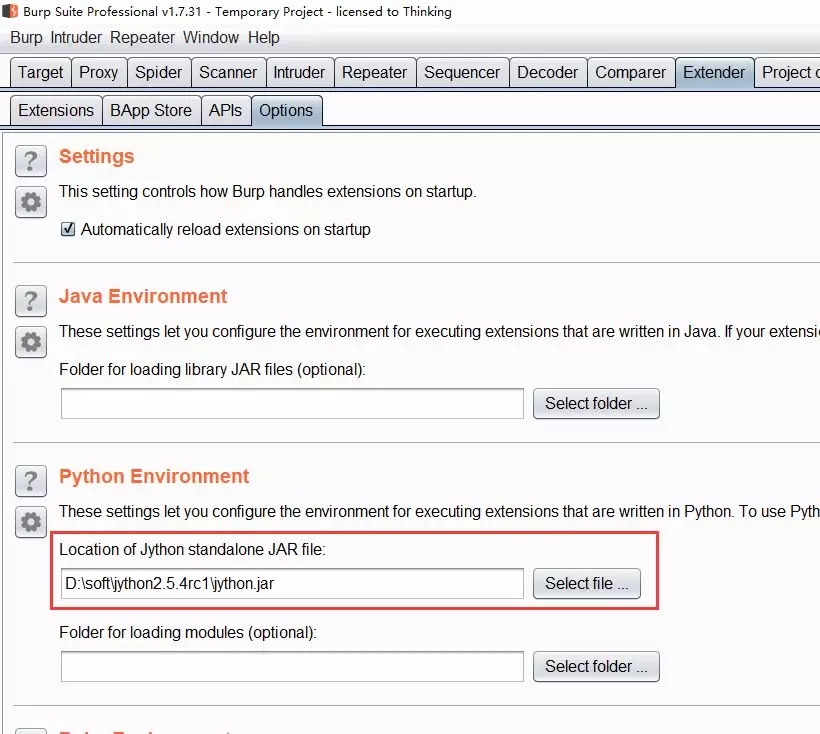Viewport: 820px width, 734px height.
Task: Switch to the Intruder tool tab
Action: coord(299,72)
